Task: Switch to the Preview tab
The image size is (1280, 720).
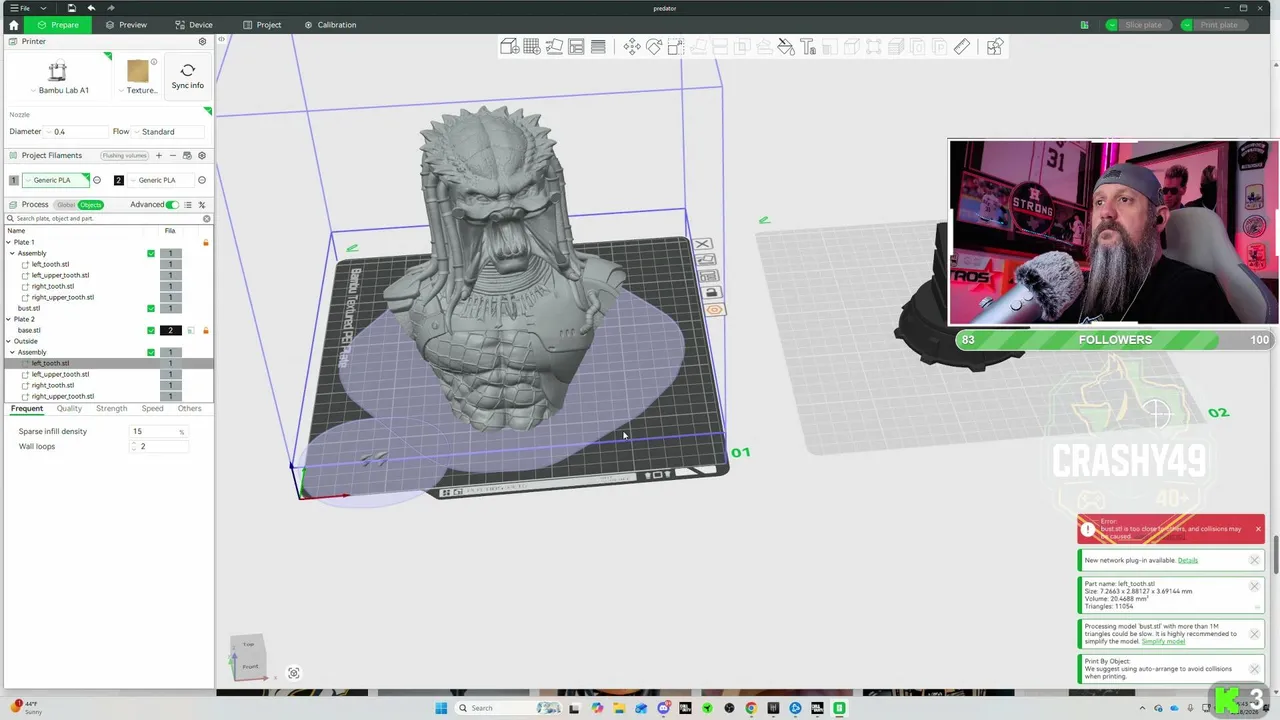Action: (126, 25)
